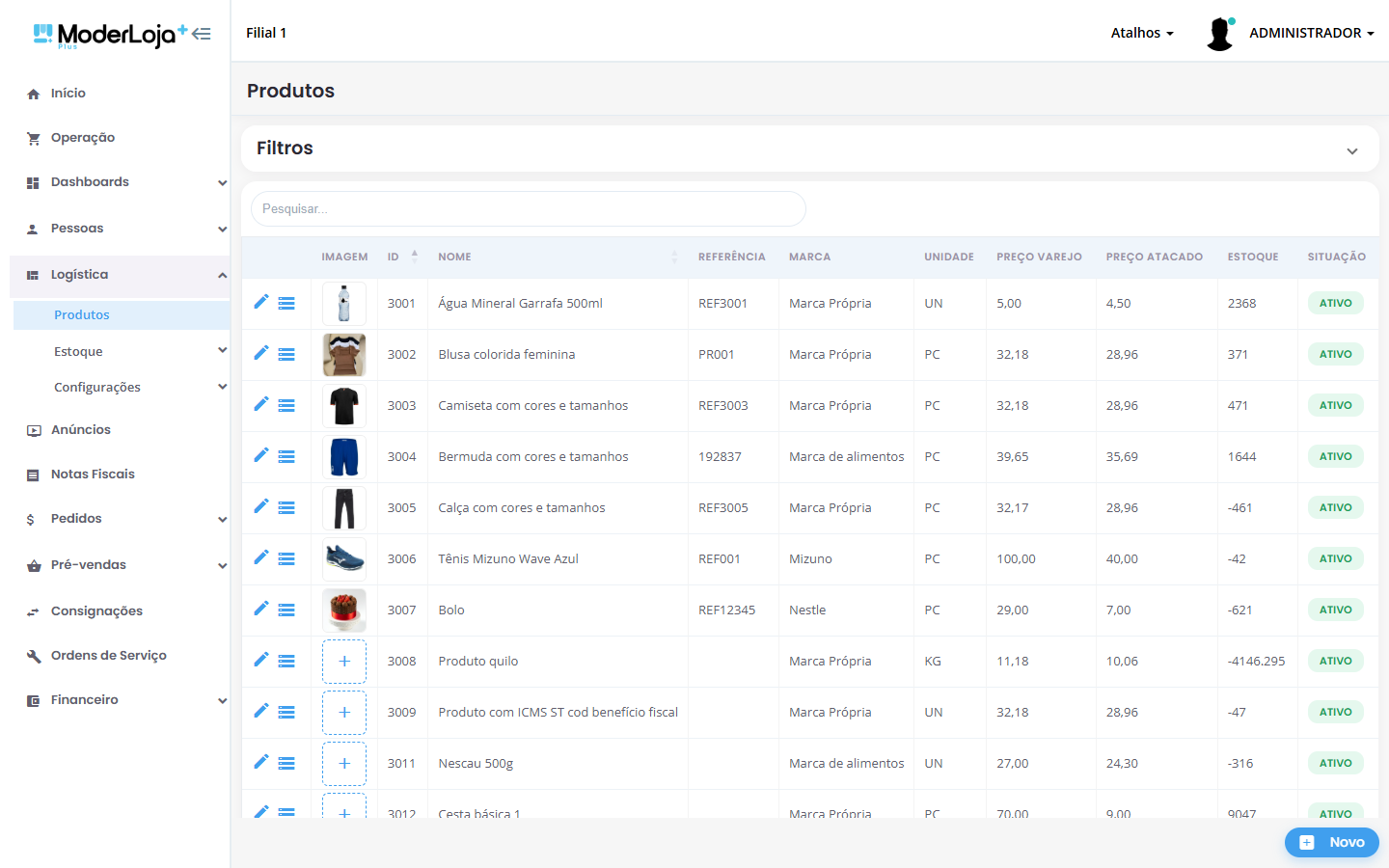
Task: Open the Água Mineral bottle thumbnail
Action: click(344, 303)
